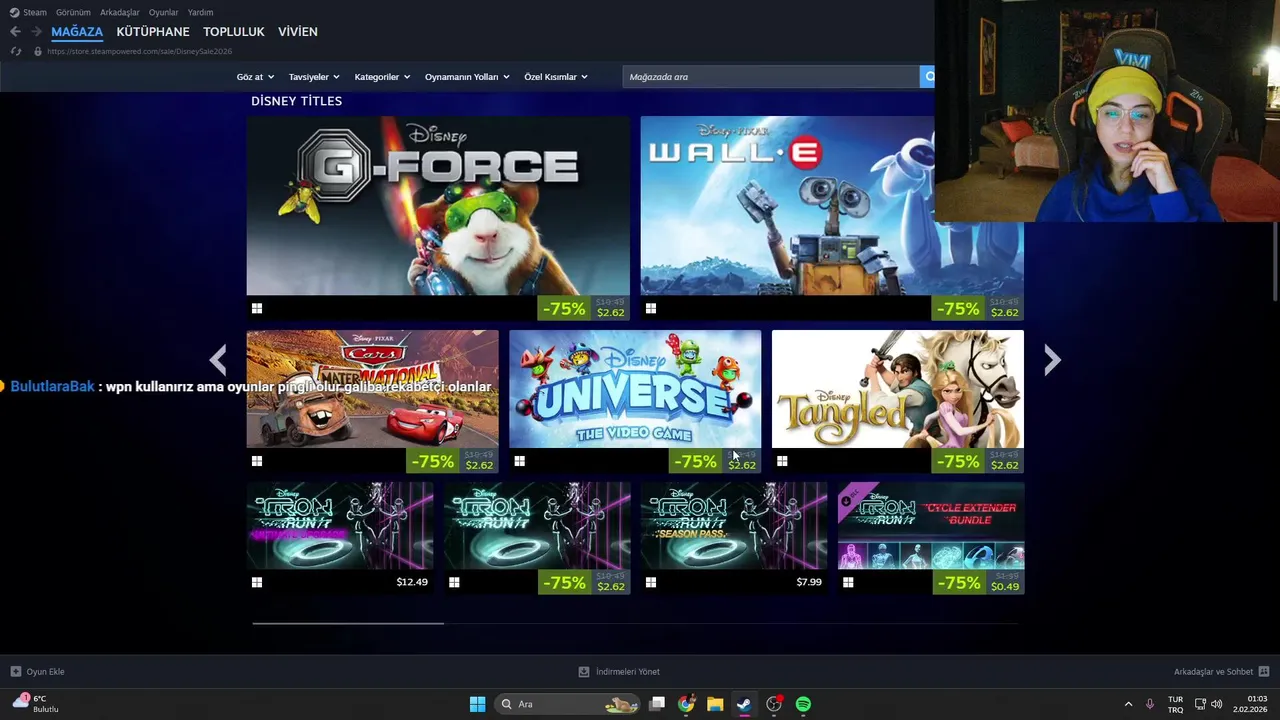Screen dimensions: 1280x720
Task: Click the volume speaker icon in tray
Action: pos(1217,704)
